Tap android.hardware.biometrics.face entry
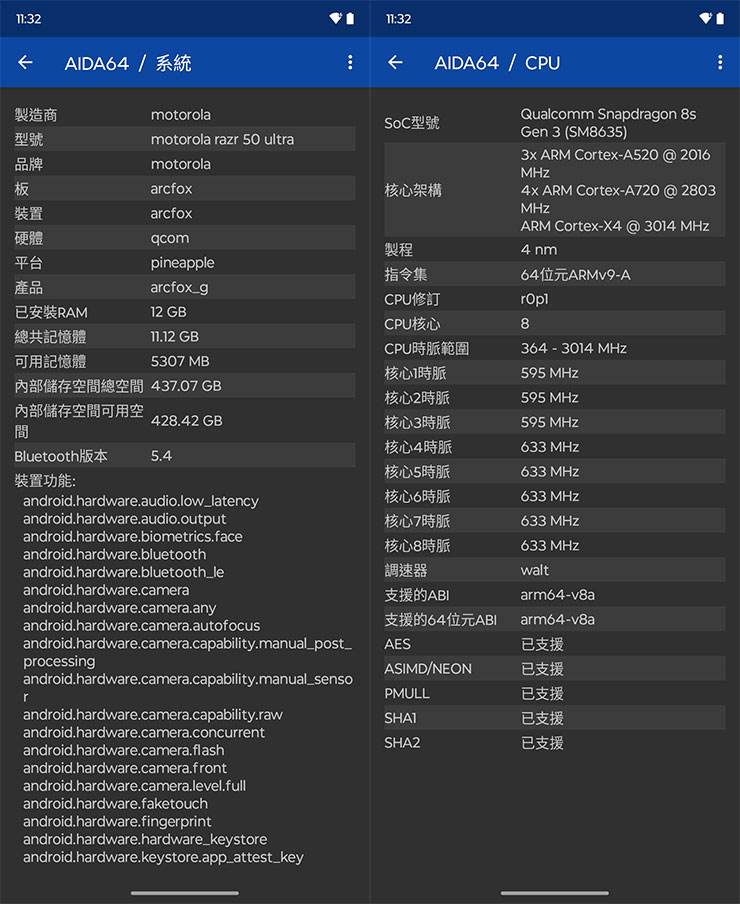 tap(133, 536)
